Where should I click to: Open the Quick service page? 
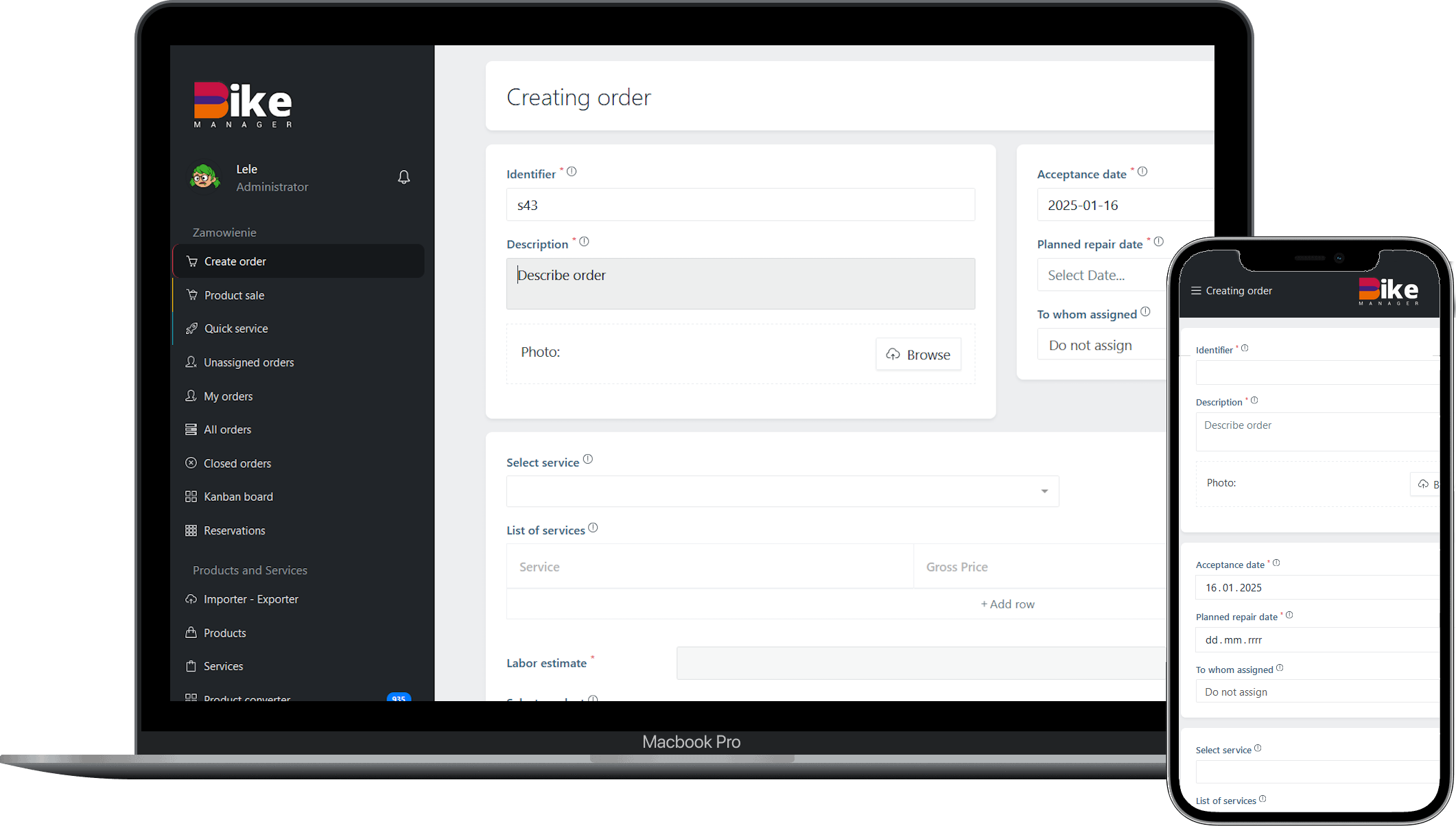[x=235, y=329]
